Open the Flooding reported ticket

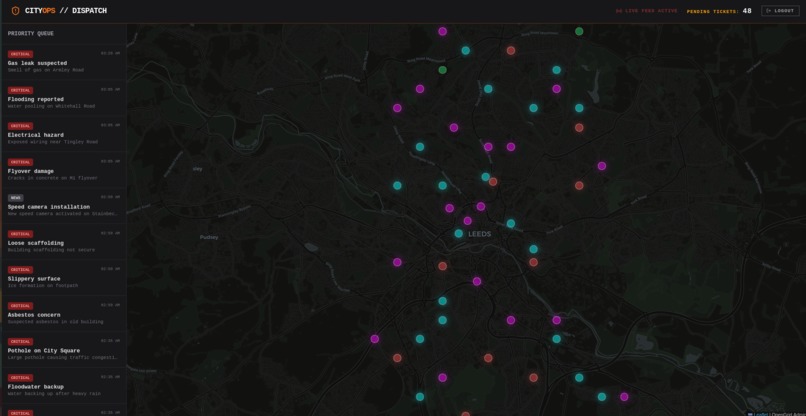pyautogui.click(x=64, y=98)
